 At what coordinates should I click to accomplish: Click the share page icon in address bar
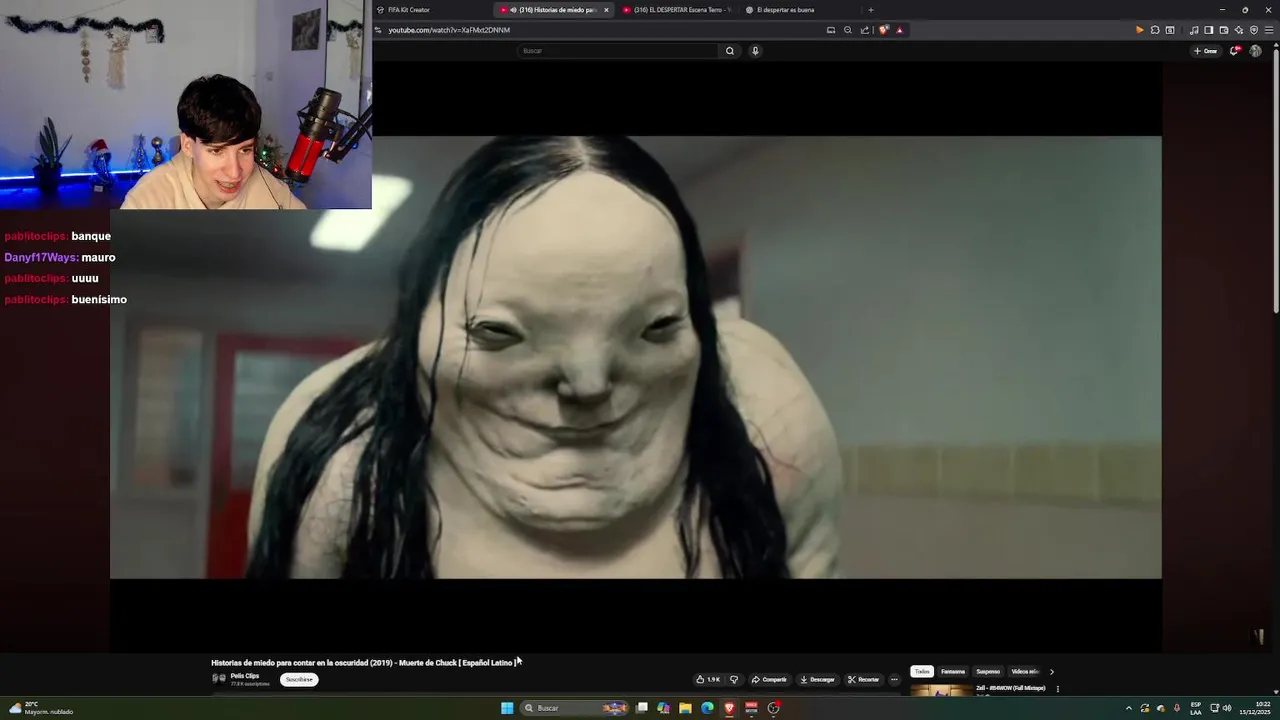(865, 30)
